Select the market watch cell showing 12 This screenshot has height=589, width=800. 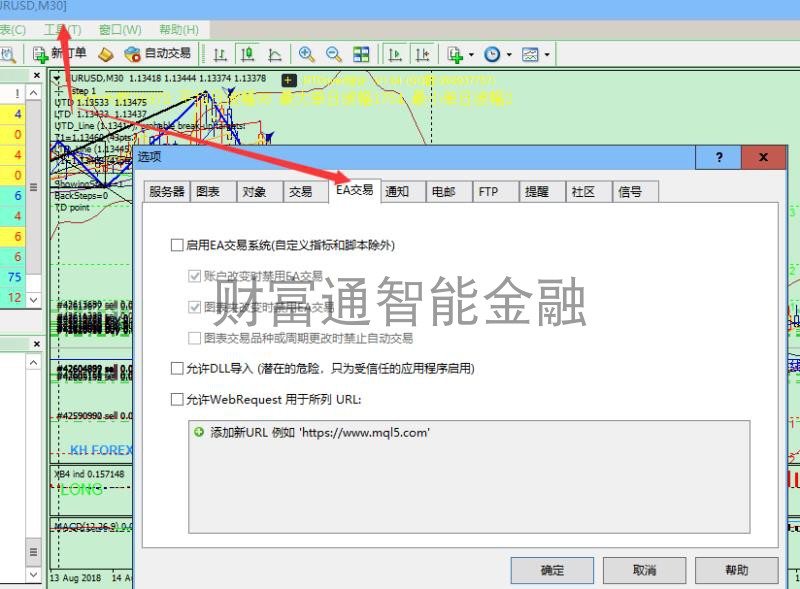(14, 298)
